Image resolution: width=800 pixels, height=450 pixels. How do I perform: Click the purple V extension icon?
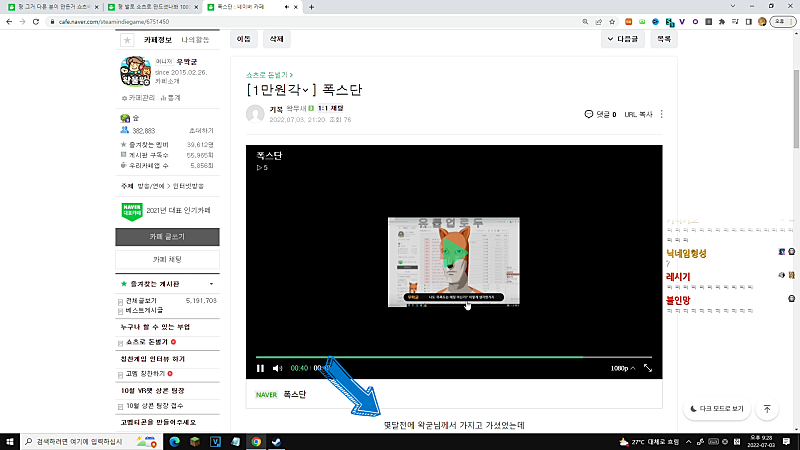(682, 22)
